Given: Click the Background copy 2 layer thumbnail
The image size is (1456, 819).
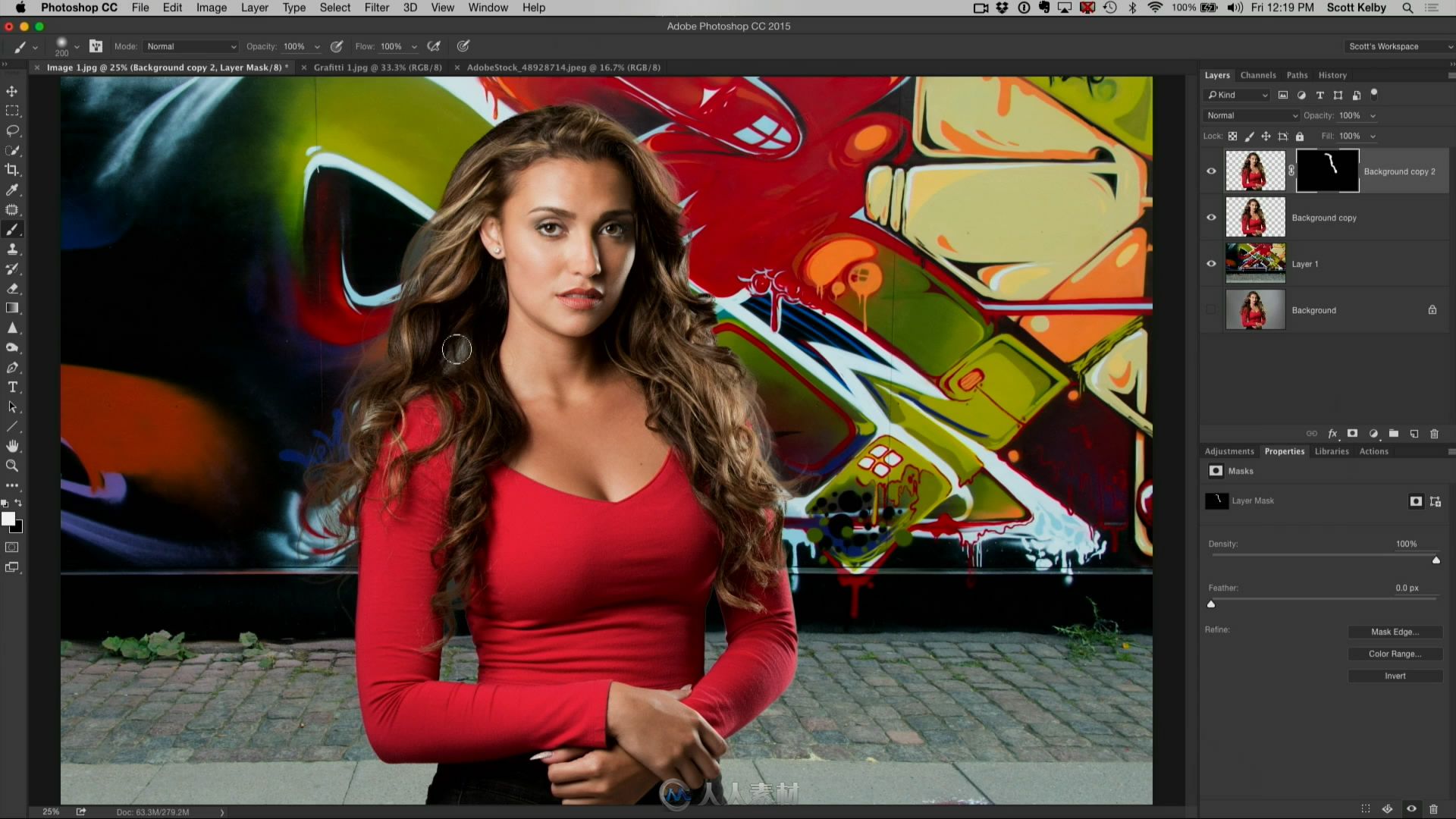Looking at the screenshot, I should pos(1254,170).
